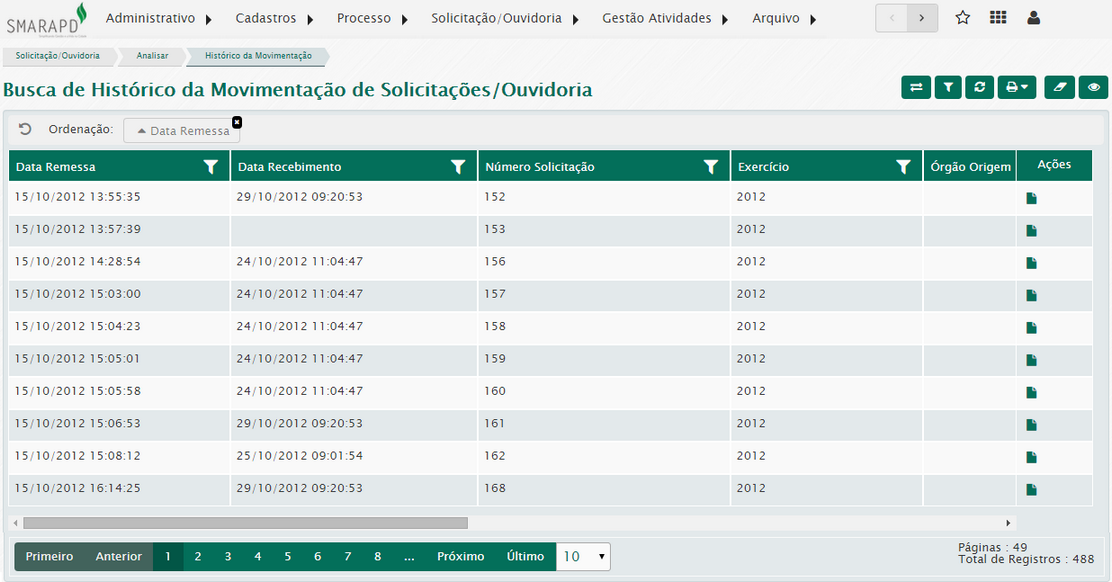Go to the Próximo page
1112x582 pixels.
coord(460,557)
